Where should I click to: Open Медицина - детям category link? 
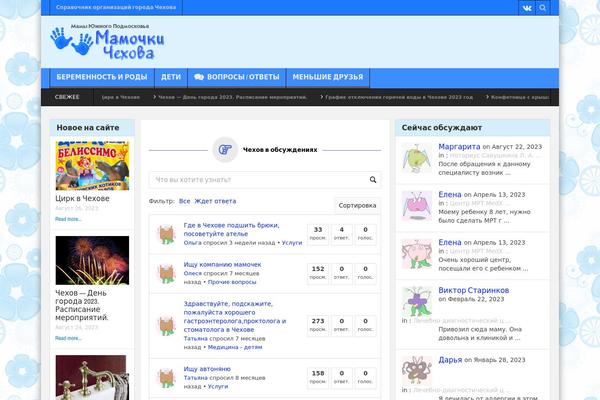[x=235, y=347]
